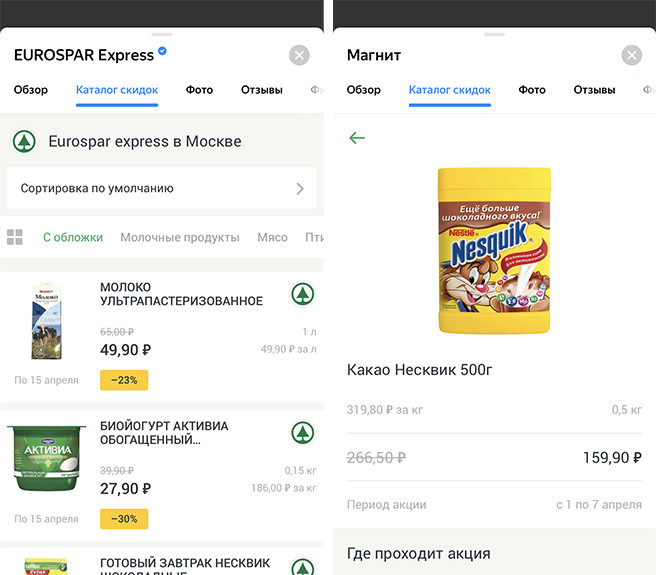Select the С обложки category filter

[73, 238]
